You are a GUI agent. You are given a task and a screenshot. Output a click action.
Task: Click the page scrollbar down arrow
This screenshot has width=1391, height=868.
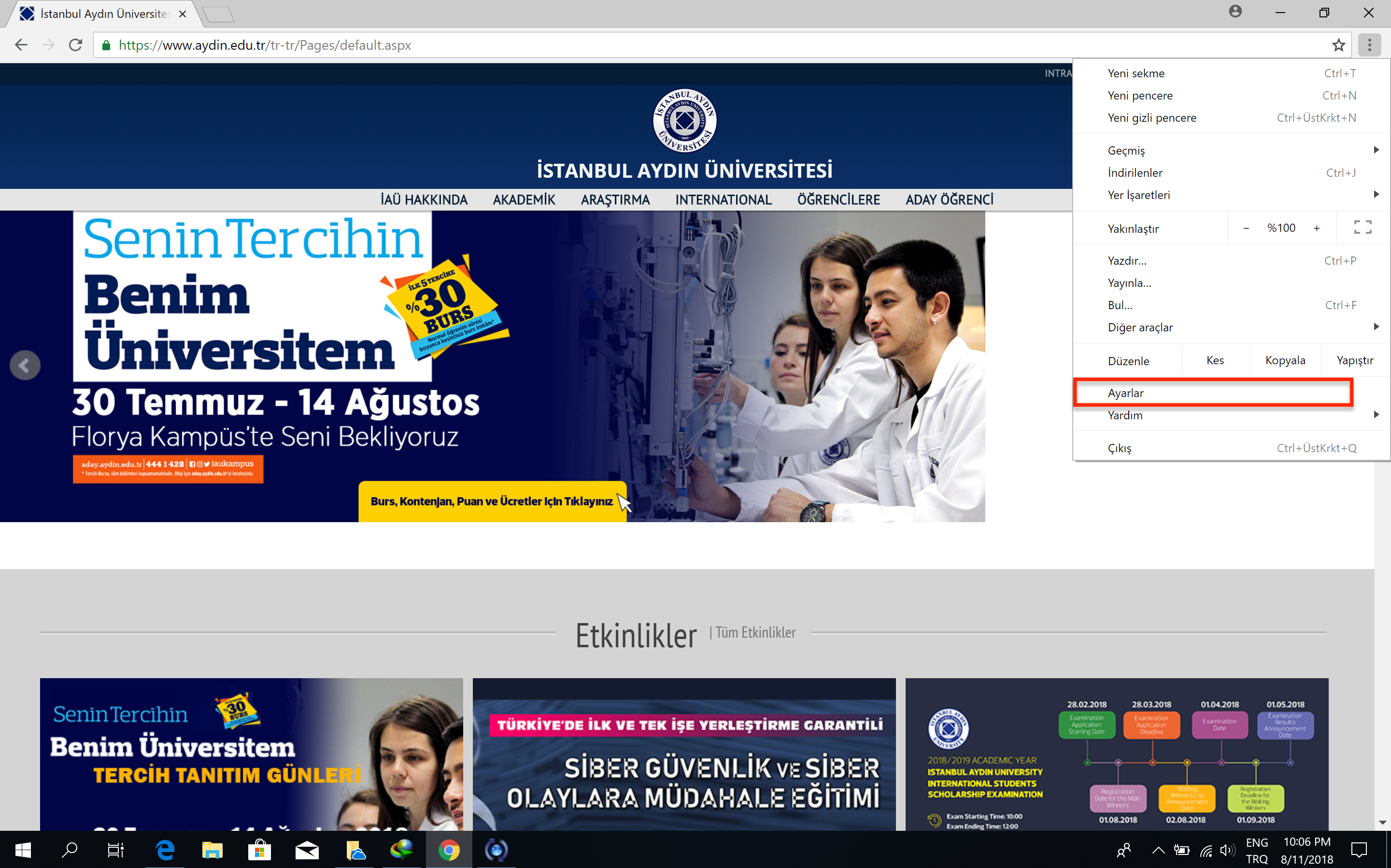1382,823
